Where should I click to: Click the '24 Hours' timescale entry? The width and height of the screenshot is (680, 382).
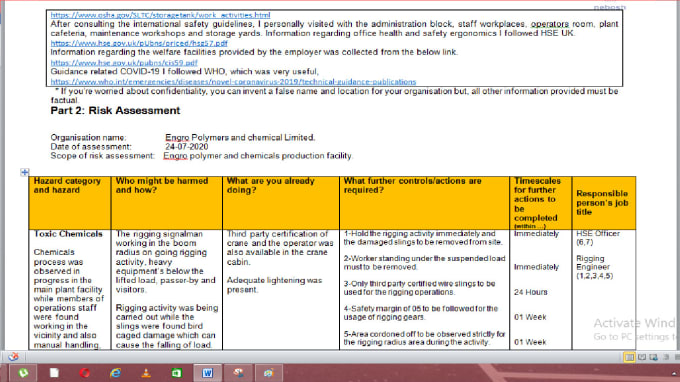[x=530, y=292]
